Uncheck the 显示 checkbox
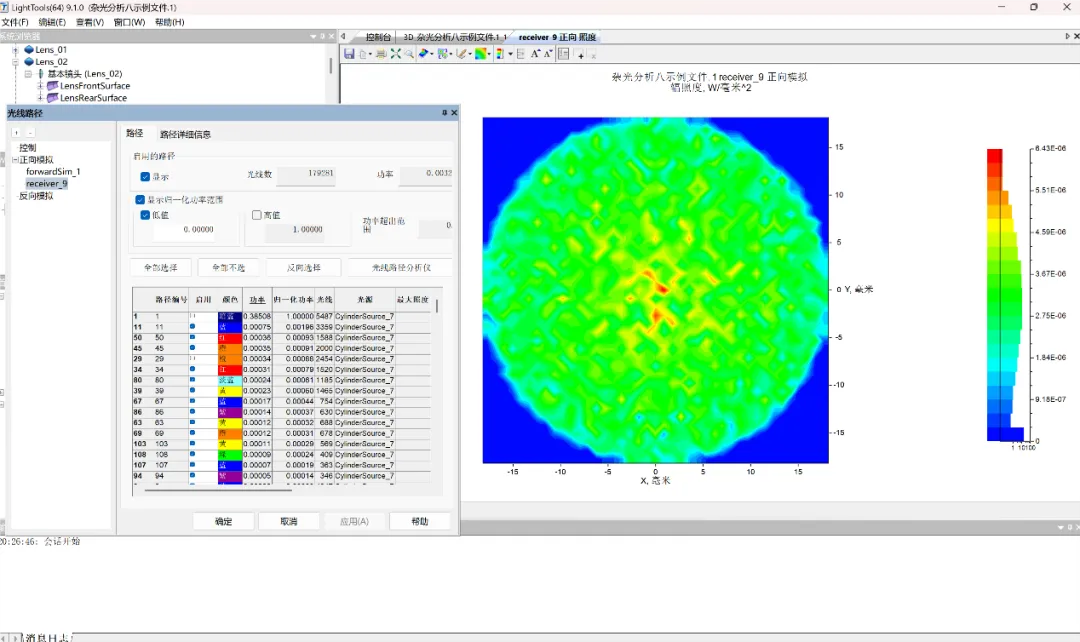The height and width of the screenshot is (642, 1080). click(145, 176)
